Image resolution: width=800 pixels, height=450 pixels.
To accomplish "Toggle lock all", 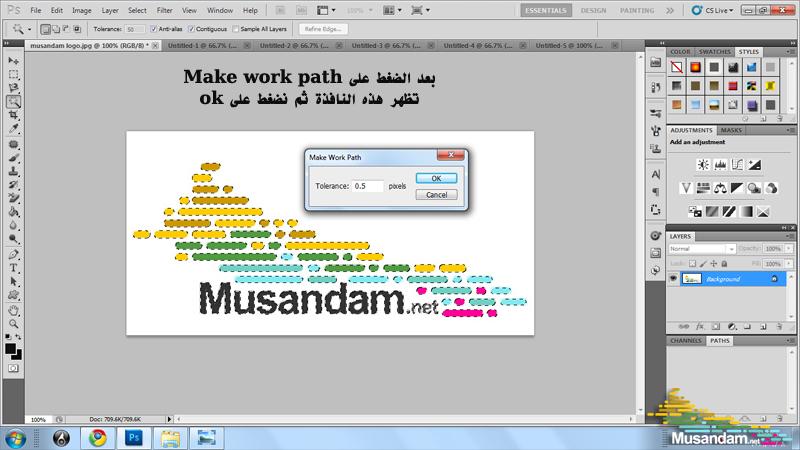I will (724, 264).
